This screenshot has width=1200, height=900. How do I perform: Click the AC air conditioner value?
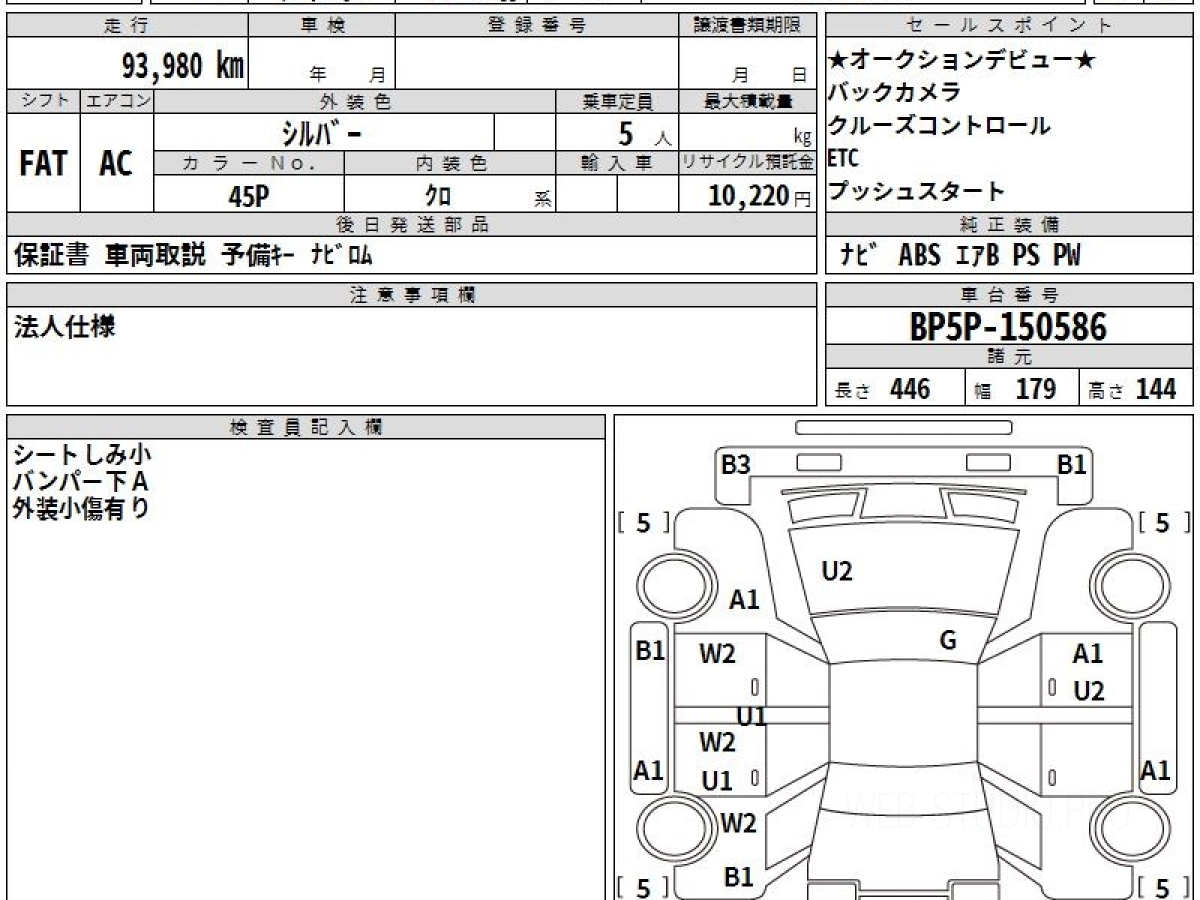tap(116, 164)
